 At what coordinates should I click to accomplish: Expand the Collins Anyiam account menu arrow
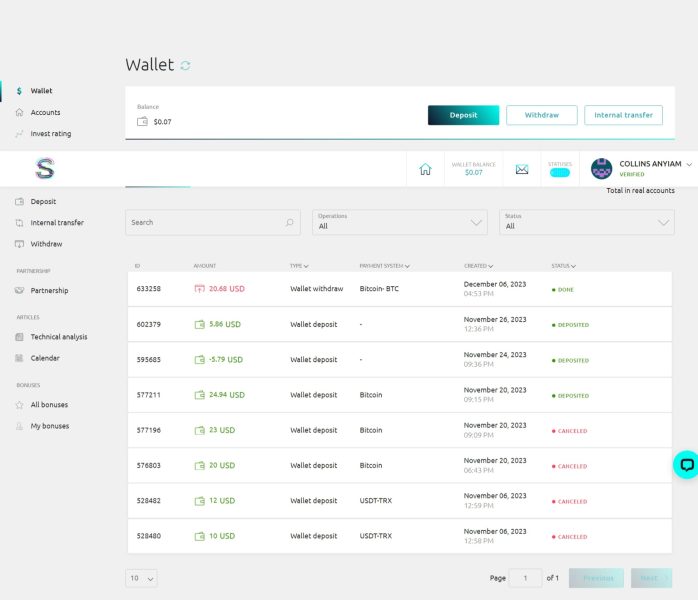tap(689, 164)
